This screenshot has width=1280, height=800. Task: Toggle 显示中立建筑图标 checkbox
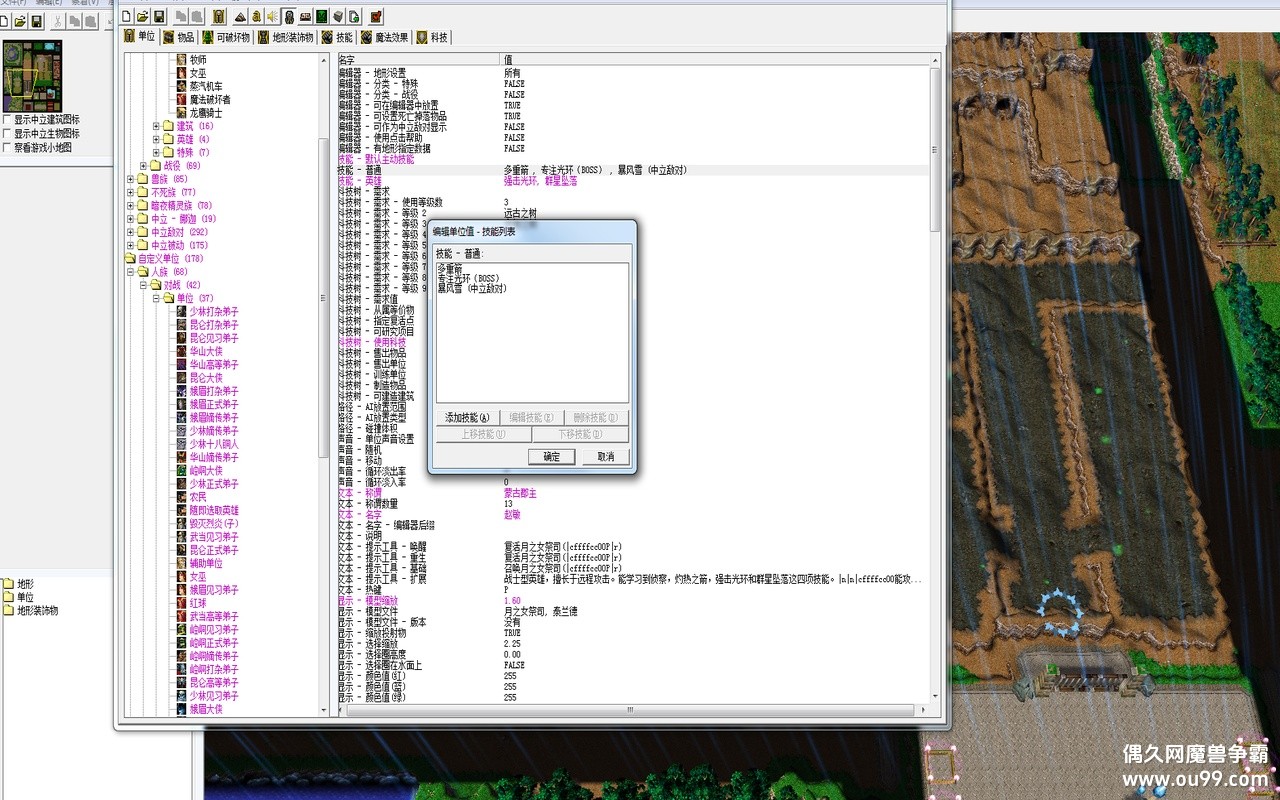pos(8,119)
